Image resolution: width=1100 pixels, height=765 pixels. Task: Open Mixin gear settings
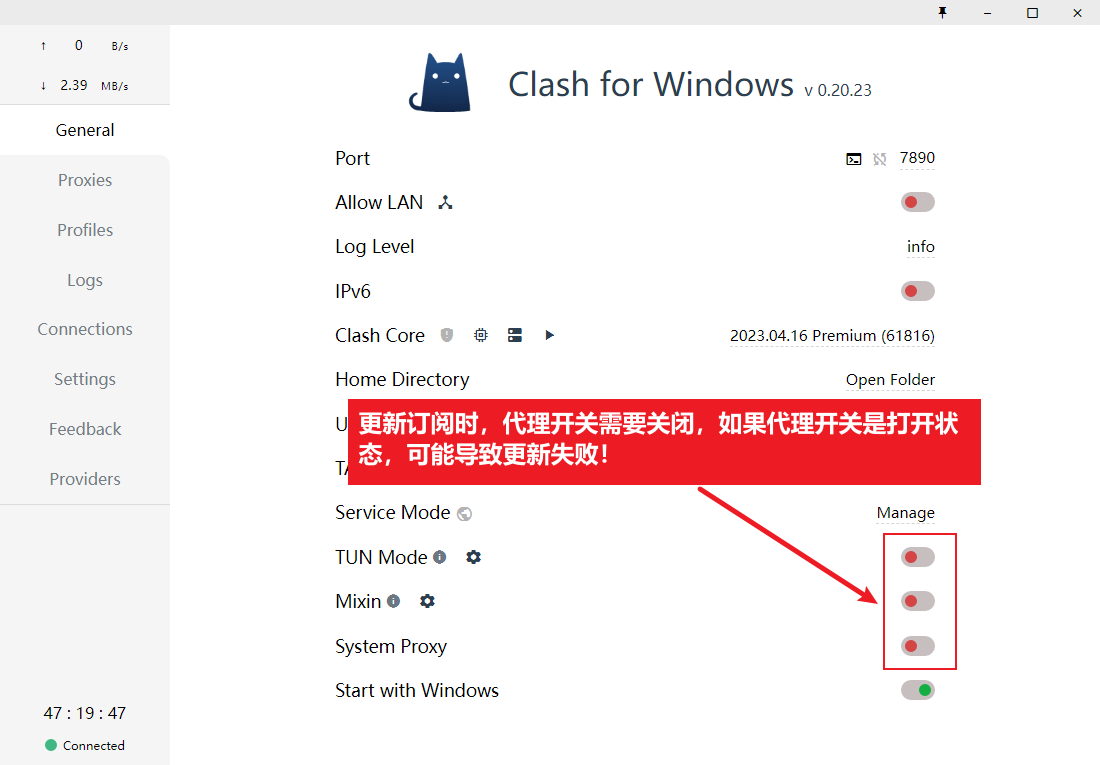pos(427,601)
